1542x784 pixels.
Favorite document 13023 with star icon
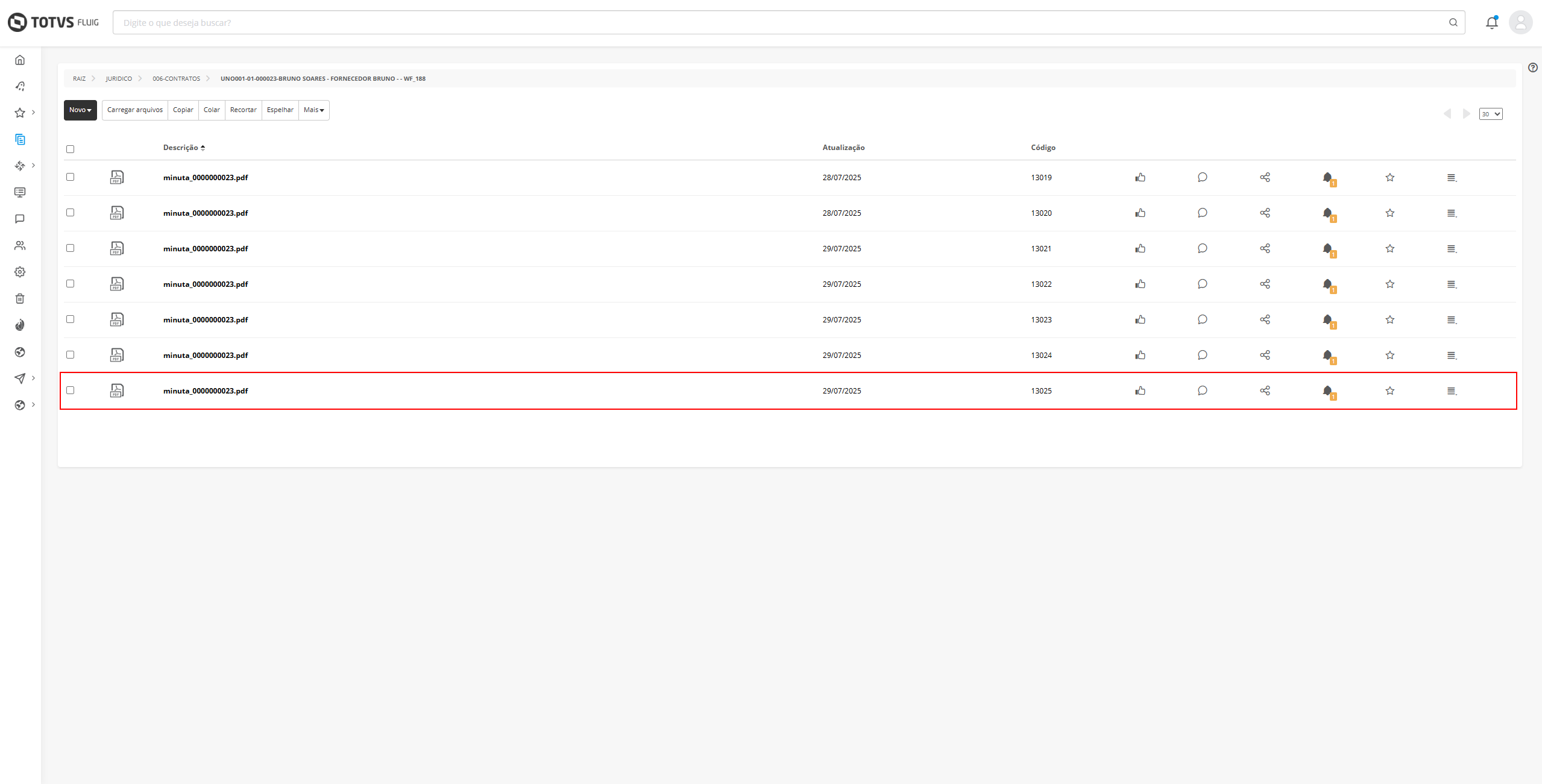point(1389,319)
